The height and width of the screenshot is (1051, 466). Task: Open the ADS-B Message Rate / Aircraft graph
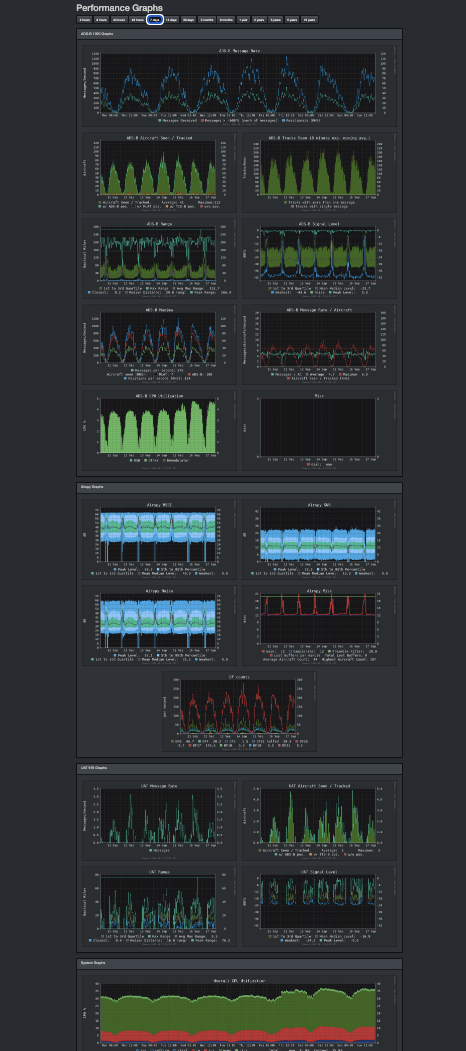click(x=319, y=344)
